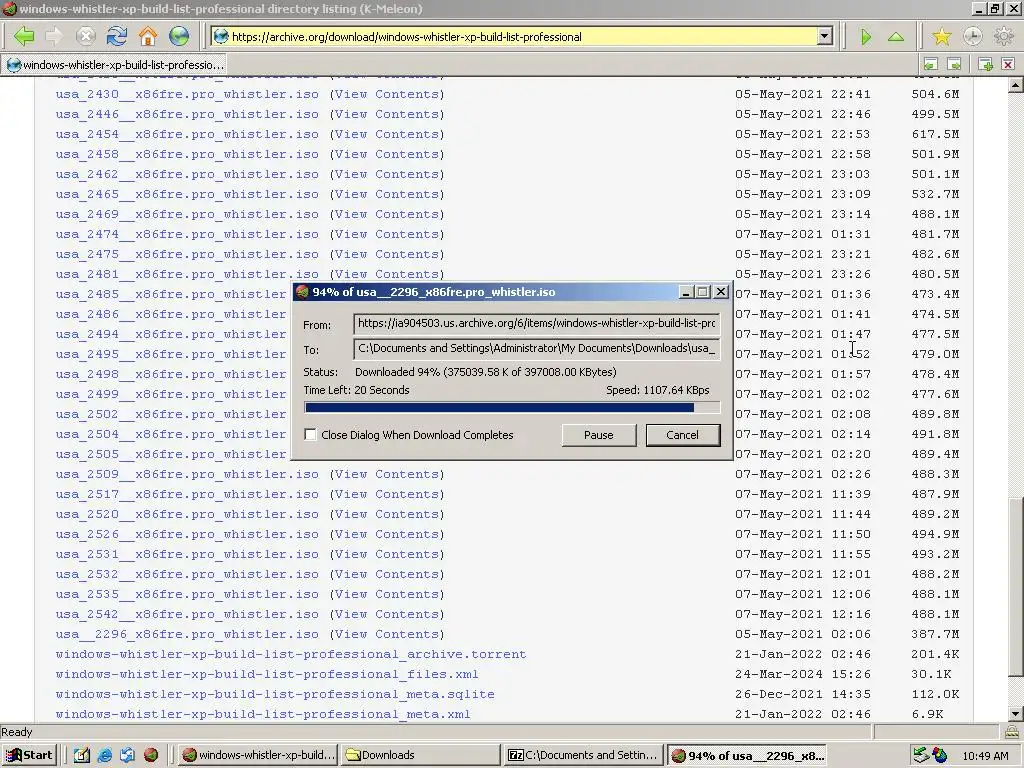Open History with the clock icon
This screenshot has height=768, width=1024.
[x=972, y=37]
